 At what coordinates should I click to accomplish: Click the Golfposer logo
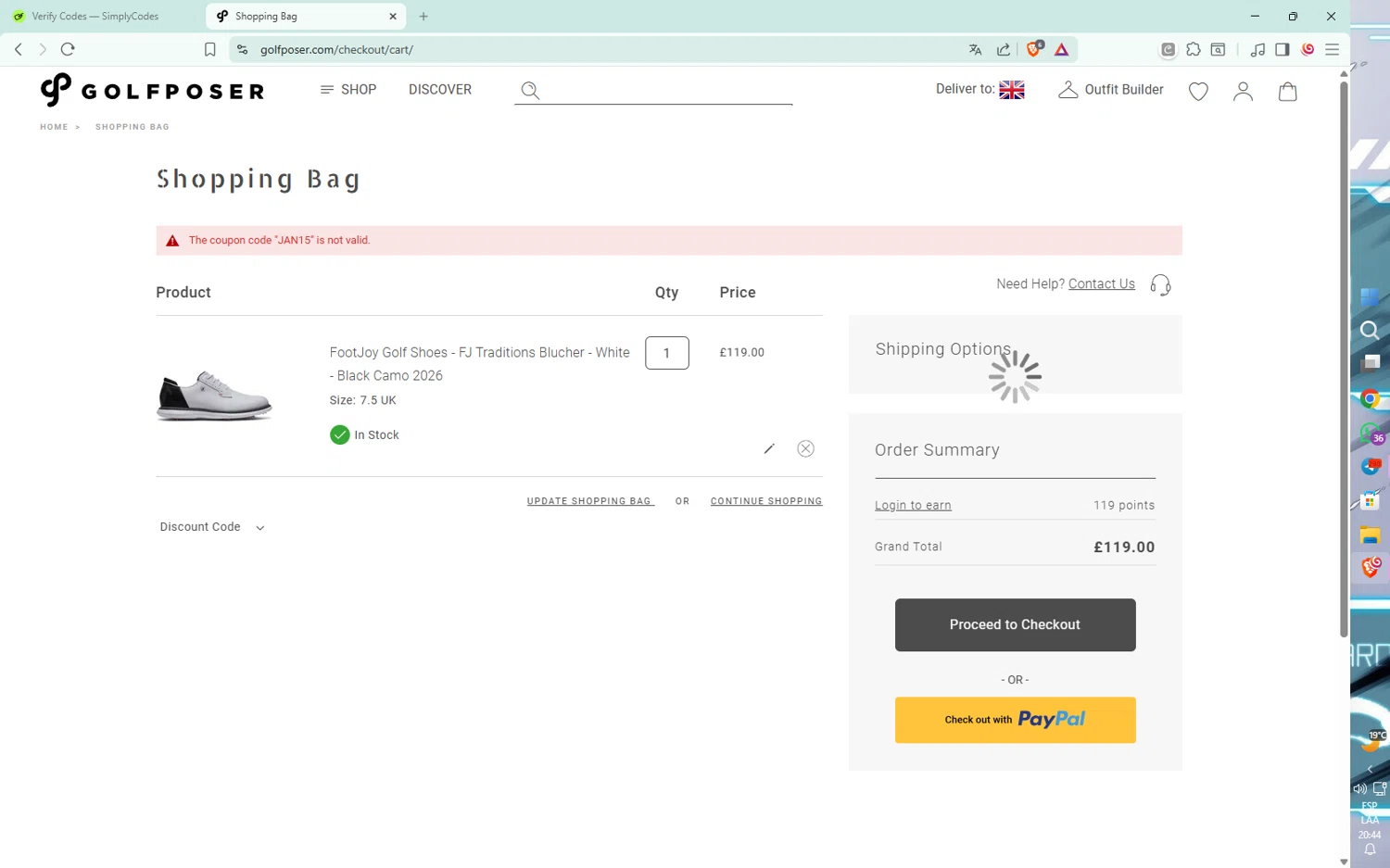[x=152, y=90]
